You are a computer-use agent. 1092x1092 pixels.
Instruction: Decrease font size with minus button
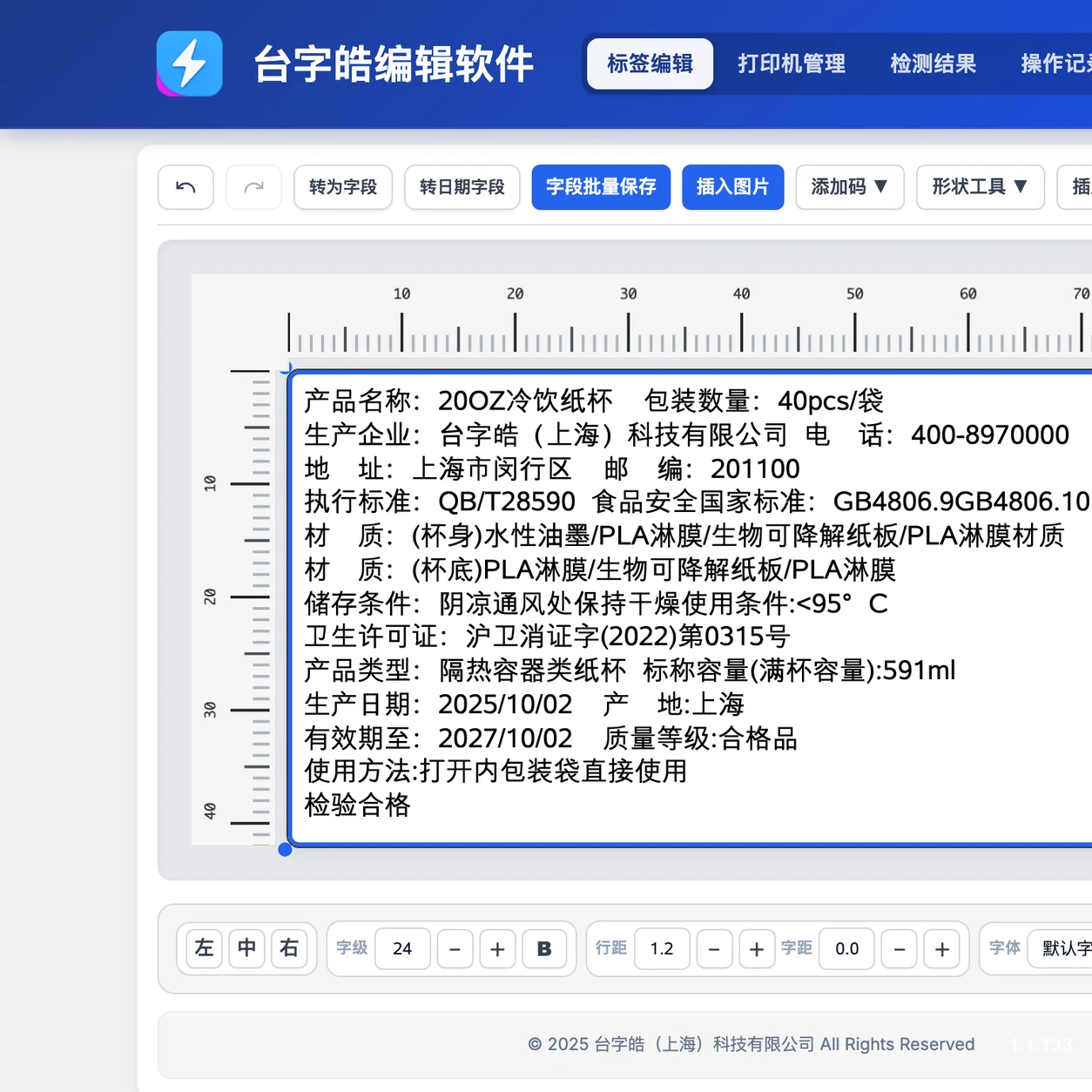(455, 948)
